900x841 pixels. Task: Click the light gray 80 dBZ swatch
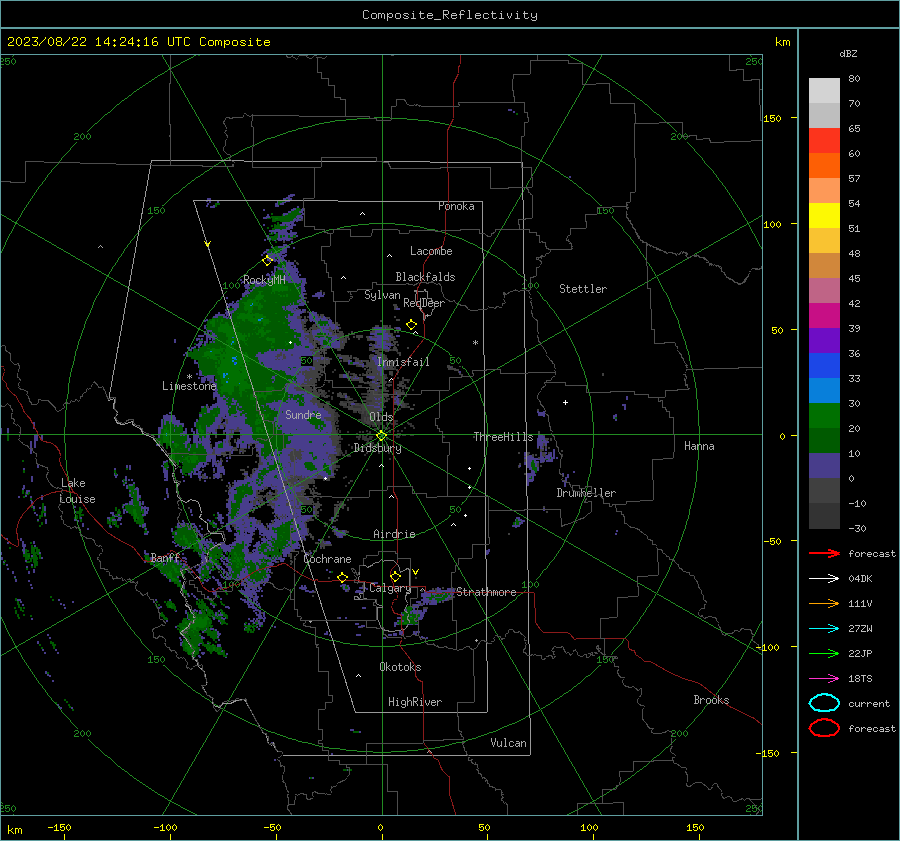pos(824,91)
